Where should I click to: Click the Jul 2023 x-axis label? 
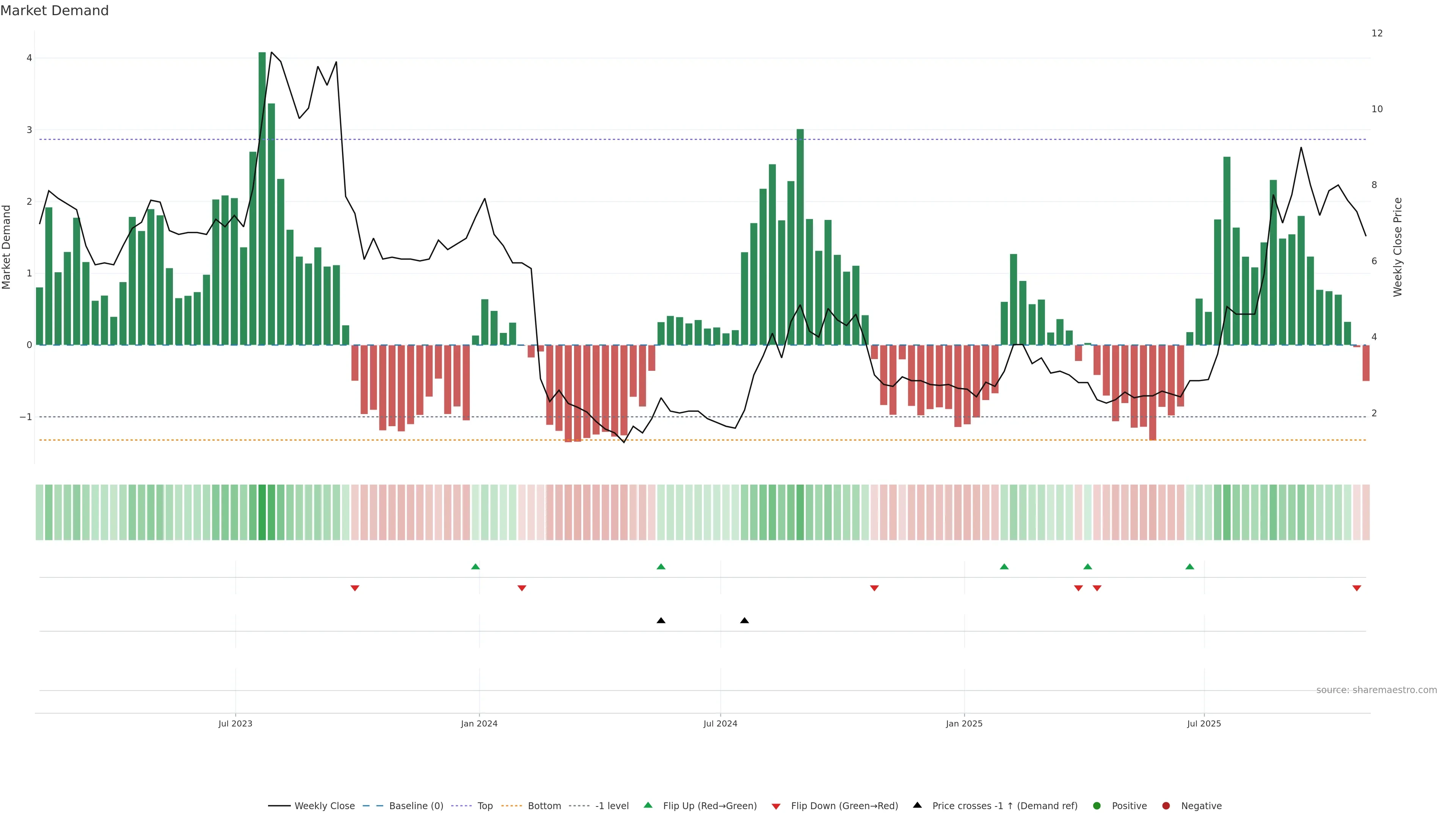tap(235, 723)
